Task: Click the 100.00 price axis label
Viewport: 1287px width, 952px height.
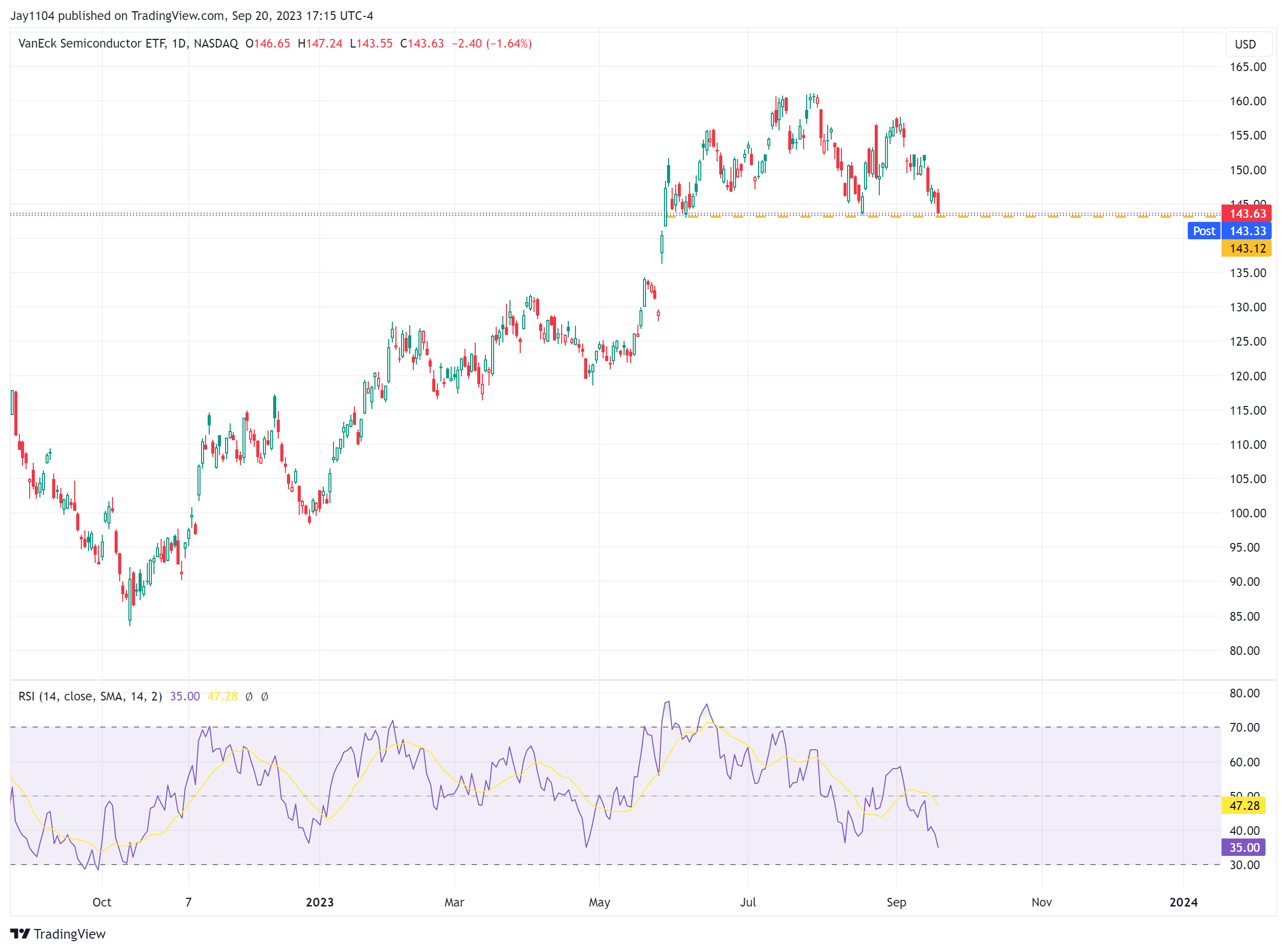Action: 1248,513
